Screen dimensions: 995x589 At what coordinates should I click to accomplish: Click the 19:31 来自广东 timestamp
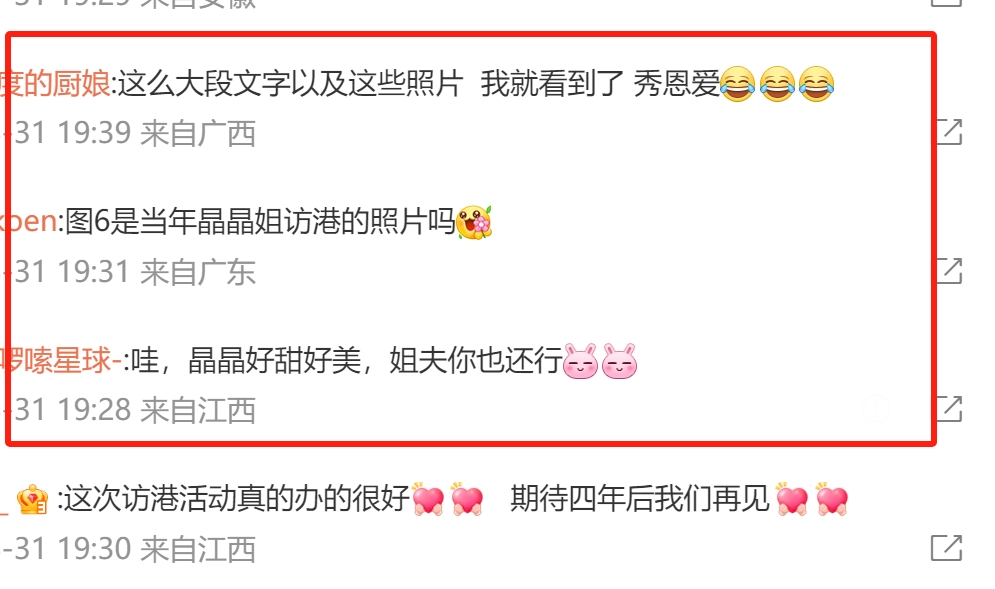point(129,272)
